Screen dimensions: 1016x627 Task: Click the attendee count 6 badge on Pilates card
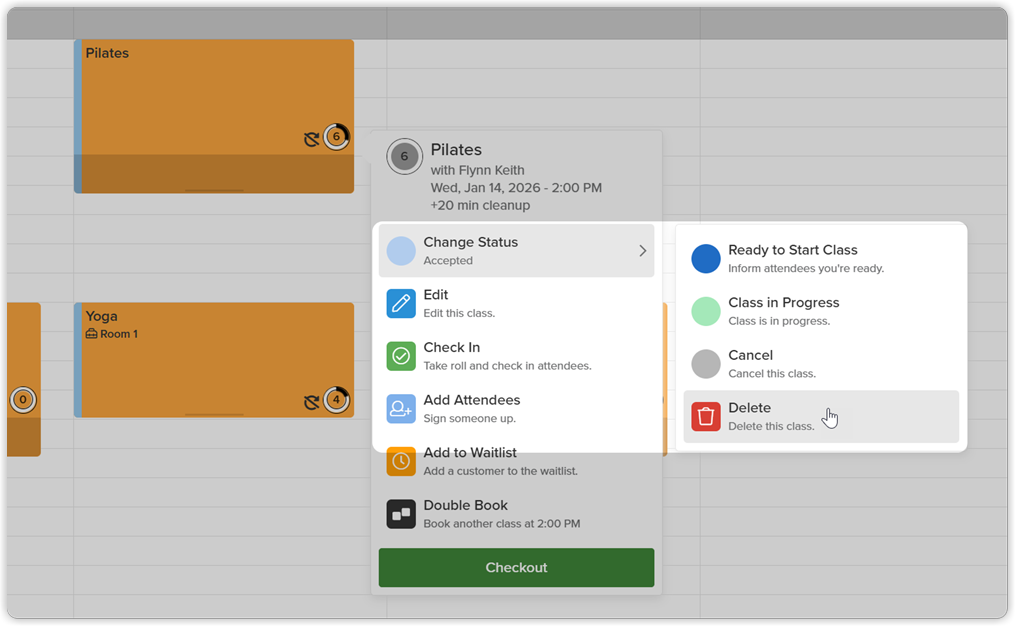336,137
